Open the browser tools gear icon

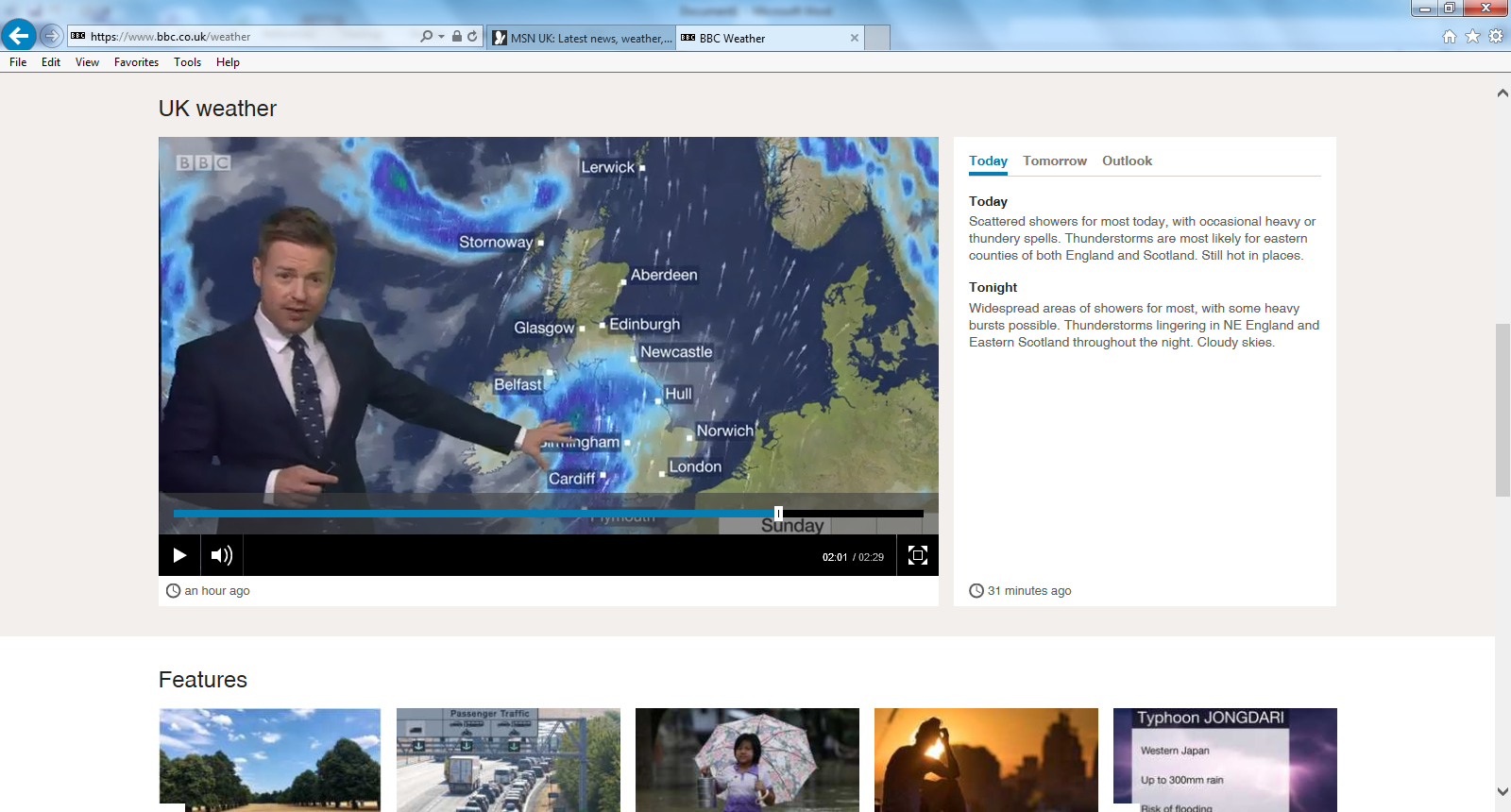point(1496,37)
